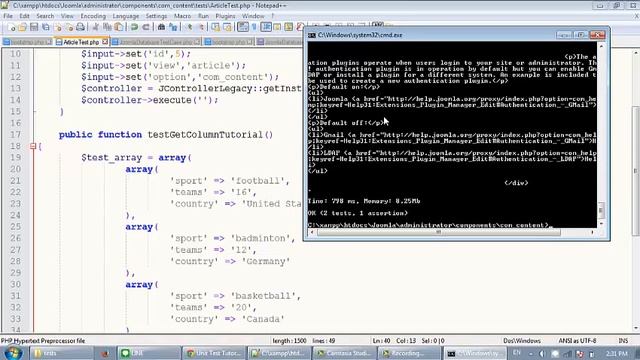Open Unit Test Tutorial Chrome taskbar button

tap(214, 353)
